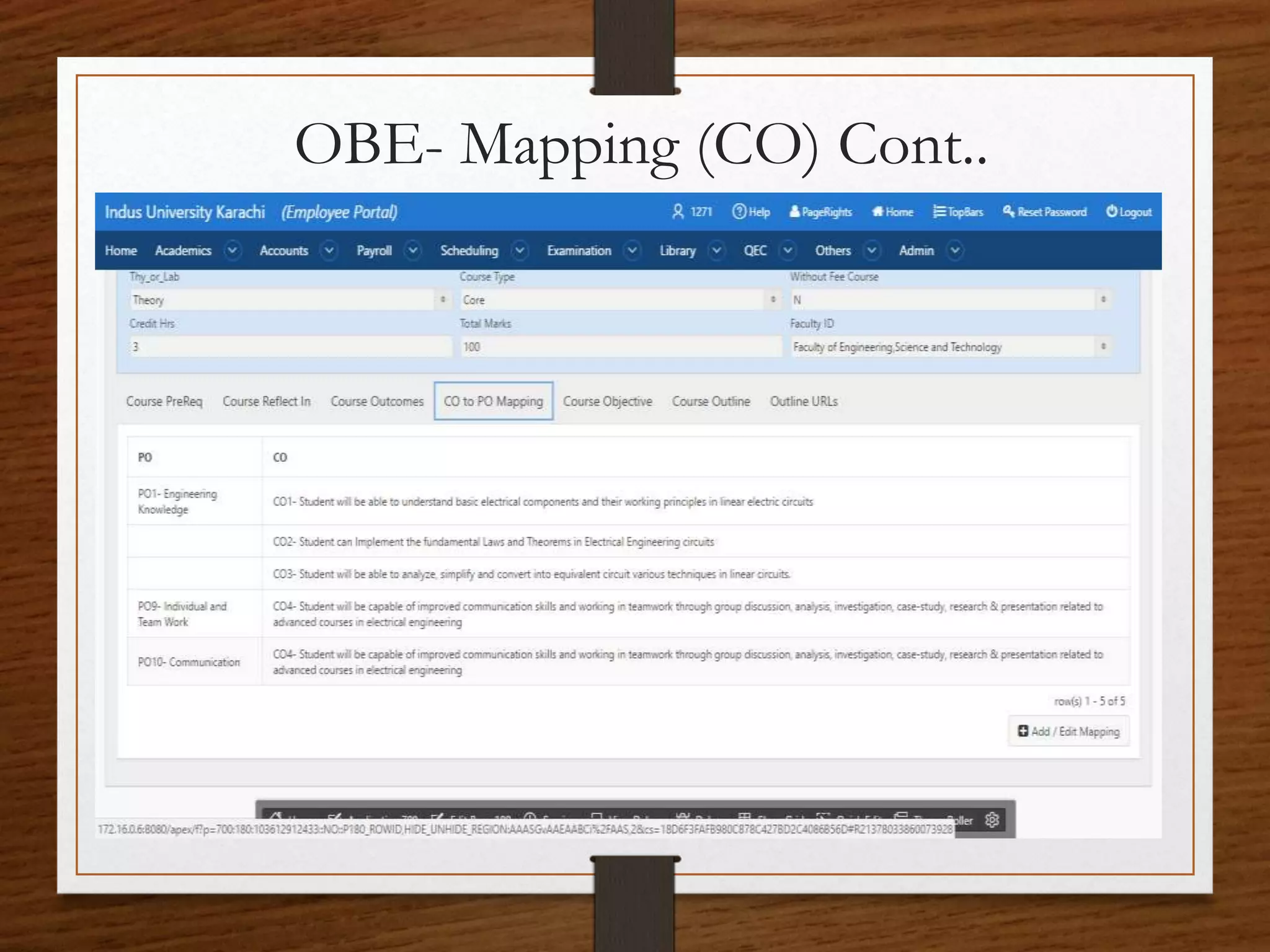1270x952 pixels.
Task: Open the Payroll menu
Action: [x=374, y=250]
